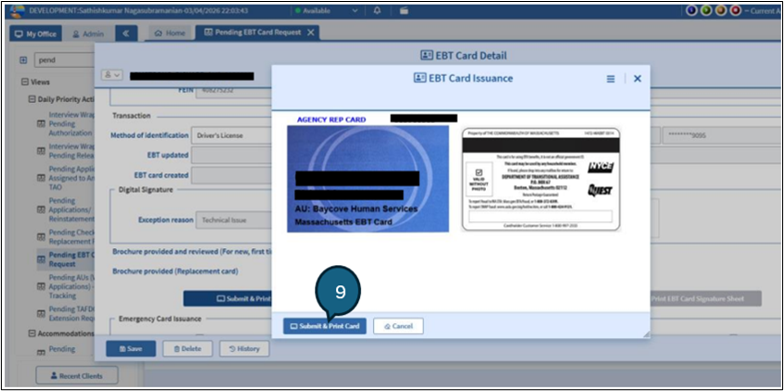Click Submit & Print in EBT Card Detail background
The width and height of the screenshot is (784, 391).
[228, 298]
